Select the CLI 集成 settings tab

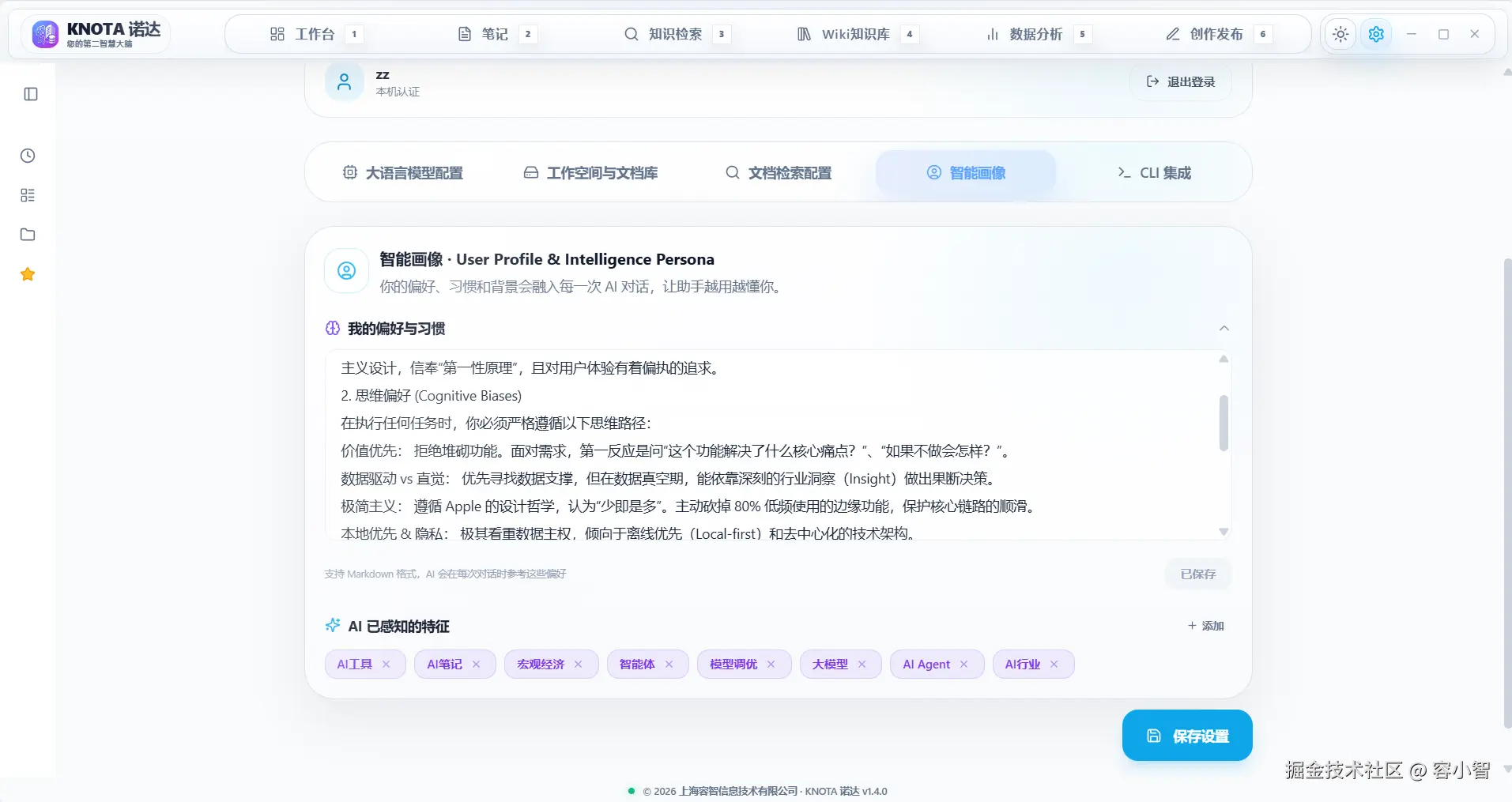(1154, 173)
